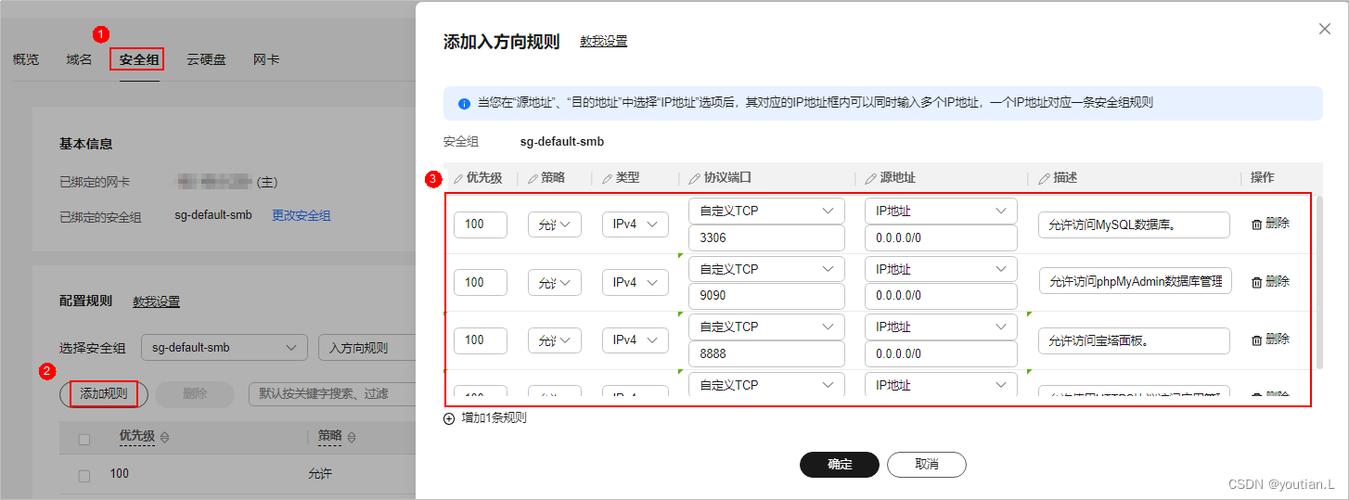This screenshot has height=500, width=1349.
Task: Check the row checkbox for priority 100
Action: (x=84, y=475)
